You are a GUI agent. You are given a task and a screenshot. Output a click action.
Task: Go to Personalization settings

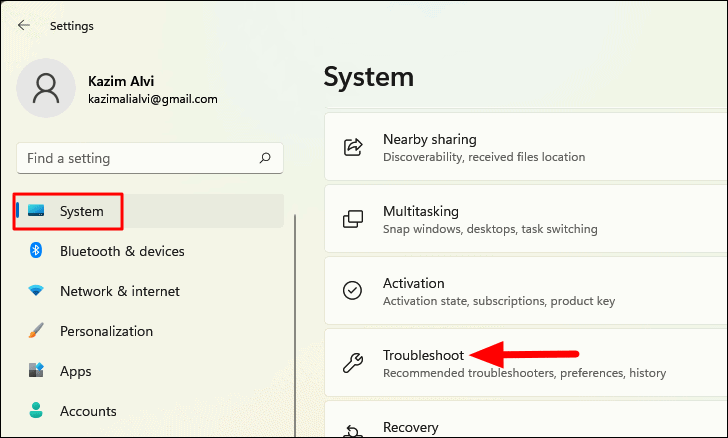pos(150,331)
